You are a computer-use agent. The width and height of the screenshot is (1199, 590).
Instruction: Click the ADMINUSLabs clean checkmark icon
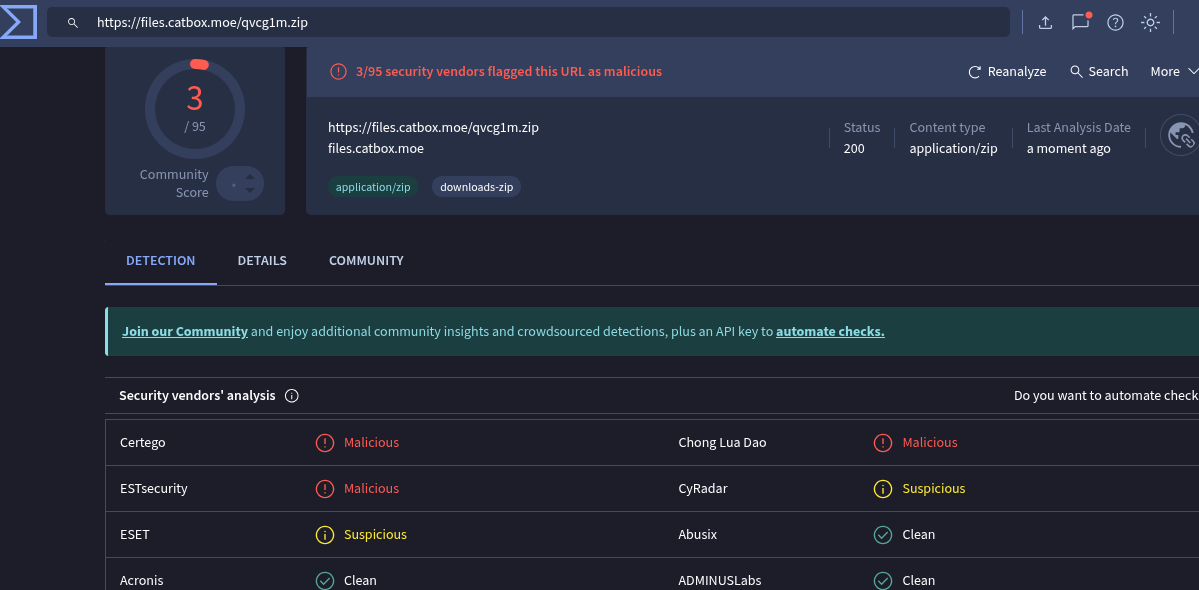point(883,580)
